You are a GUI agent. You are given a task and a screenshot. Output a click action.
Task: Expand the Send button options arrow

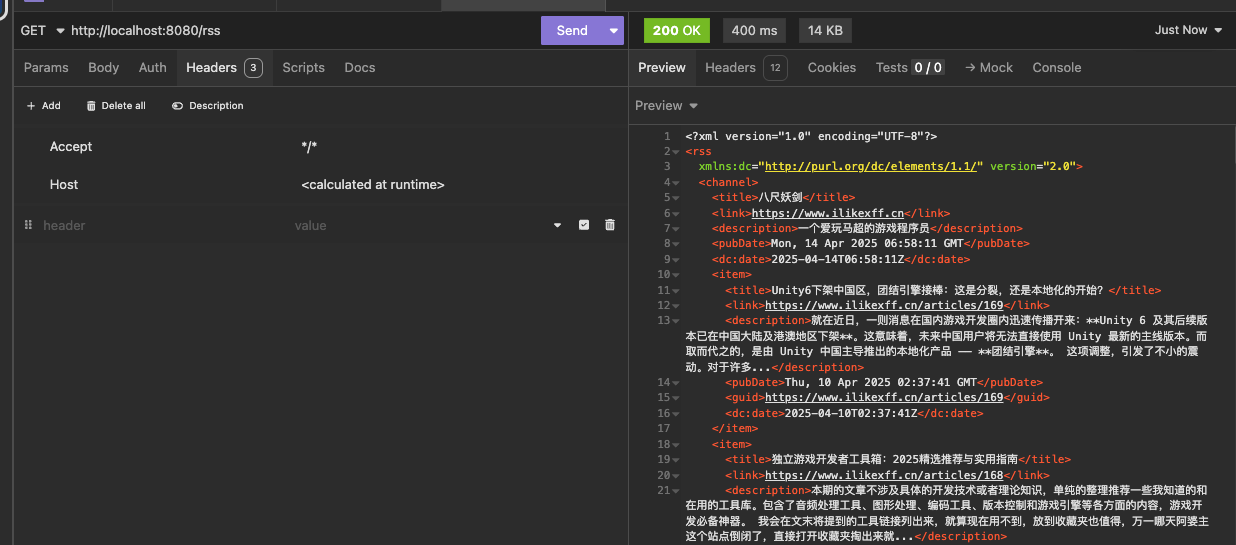613,30
